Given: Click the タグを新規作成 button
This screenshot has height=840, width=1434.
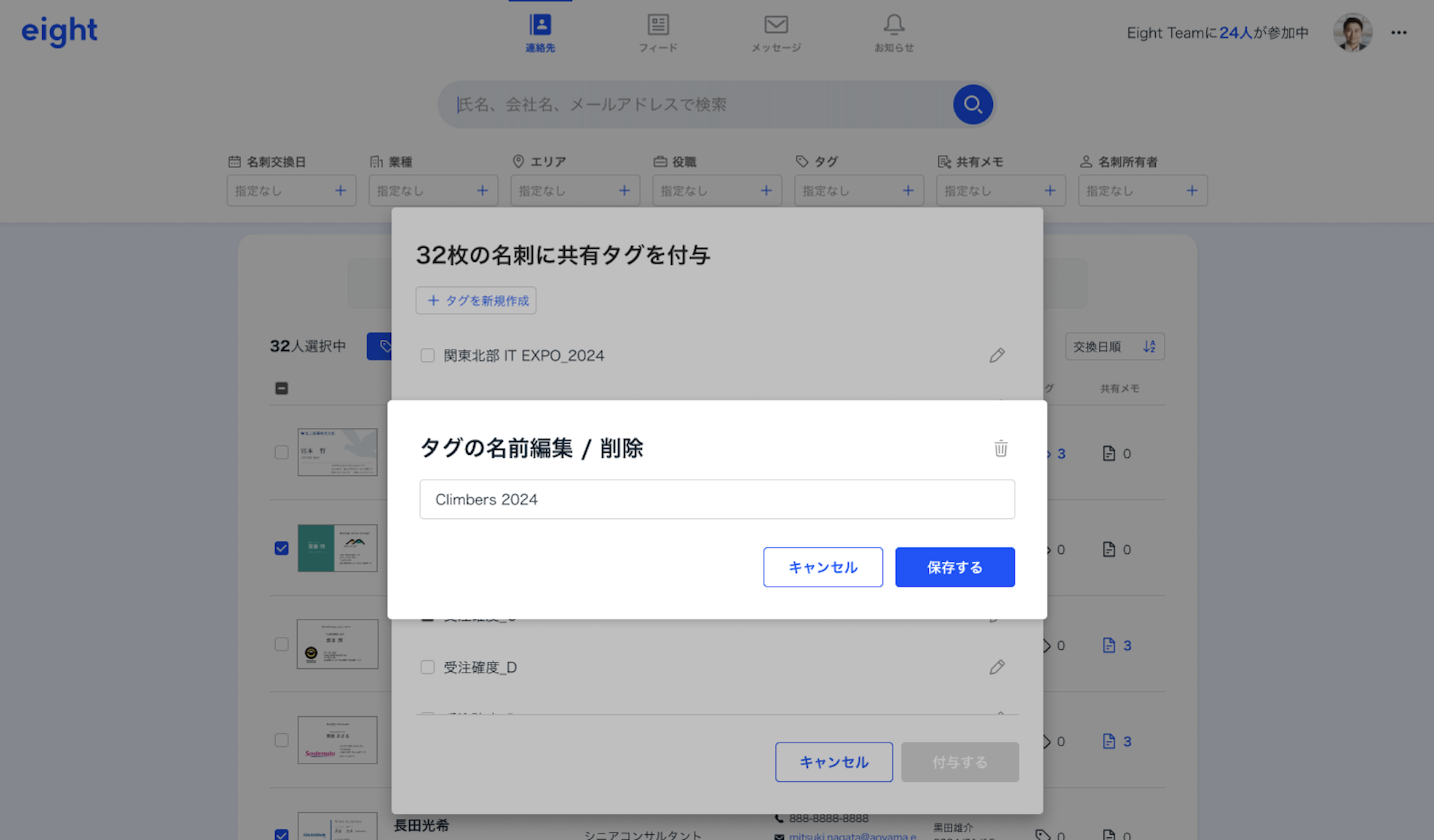Looking at the screenshot, I should click(476, 301).
